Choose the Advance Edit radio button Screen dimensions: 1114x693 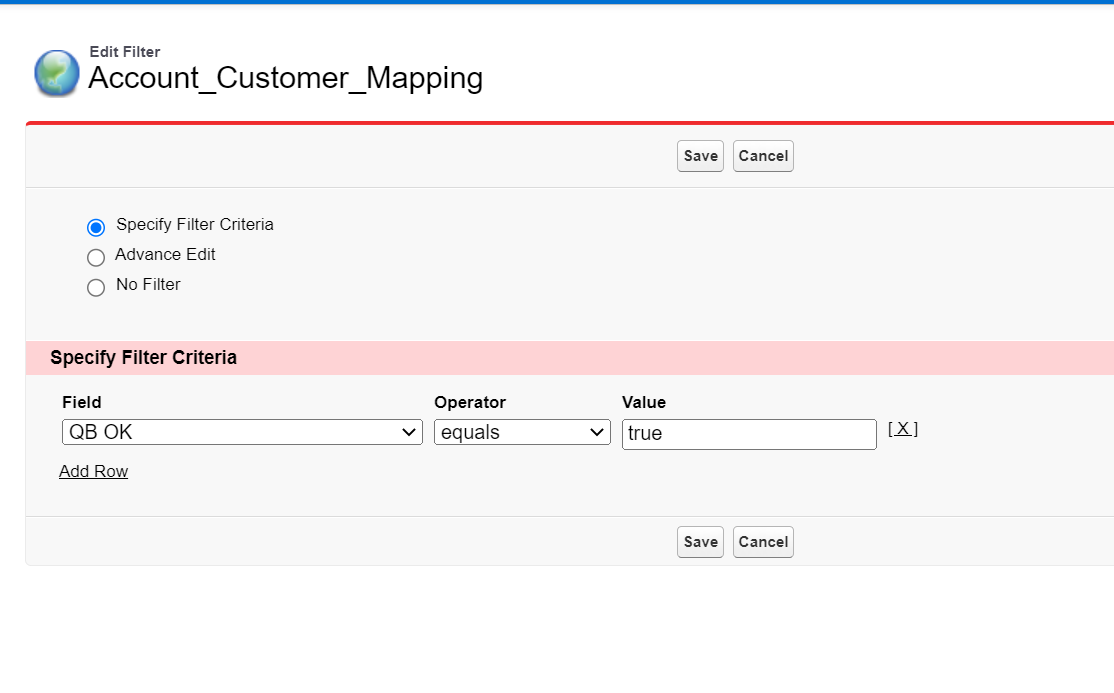(x=96, y=257)
